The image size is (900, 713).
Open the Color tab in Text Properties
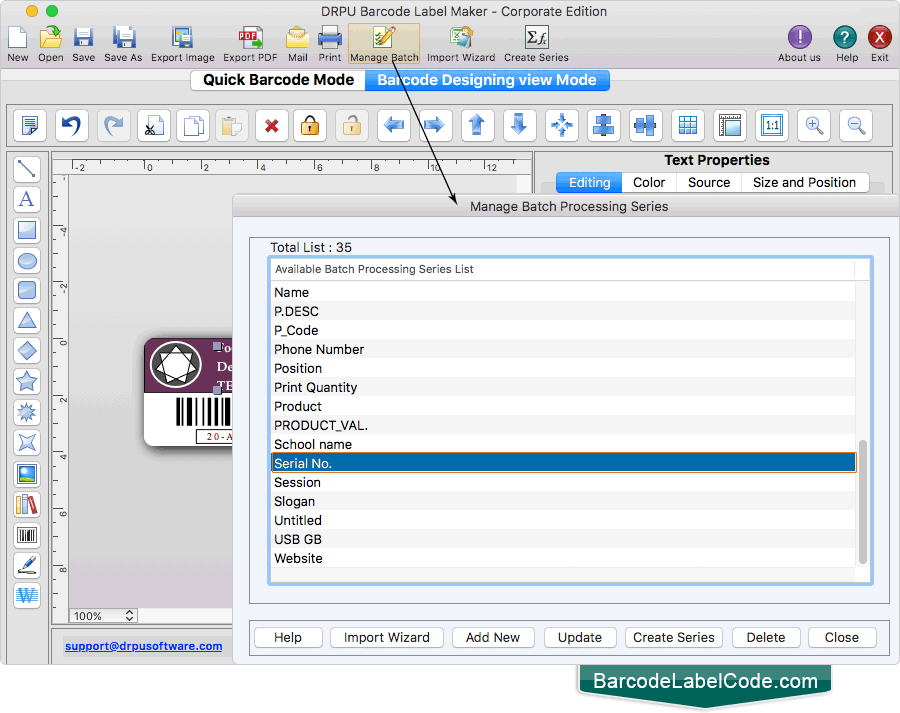coord(649,183)
